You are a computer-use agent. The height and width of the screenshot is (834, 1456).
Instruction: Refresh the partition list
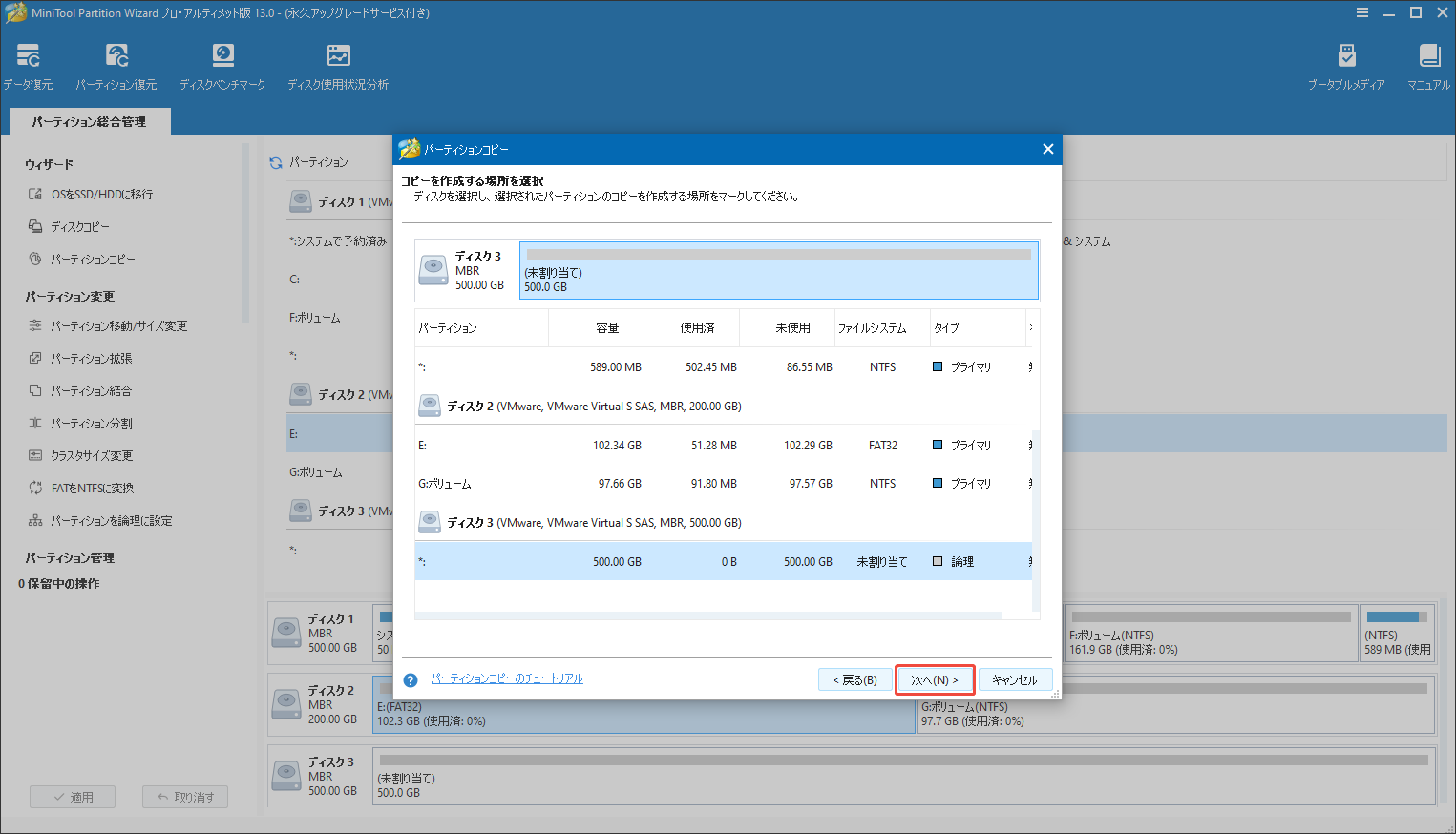(x=275, y=162)
